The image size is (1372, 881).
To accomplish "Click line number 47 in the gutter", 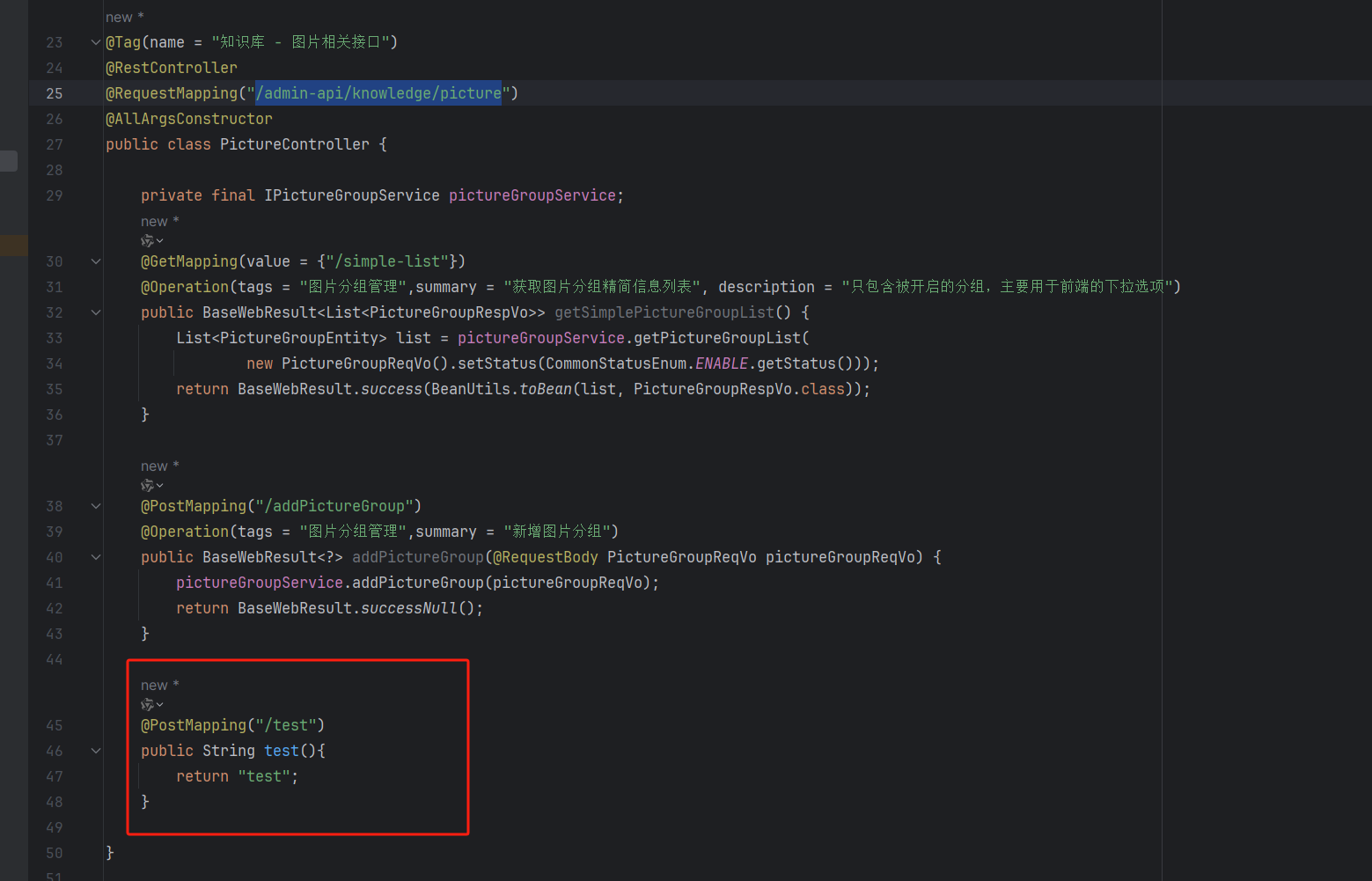I will (55, 776).
